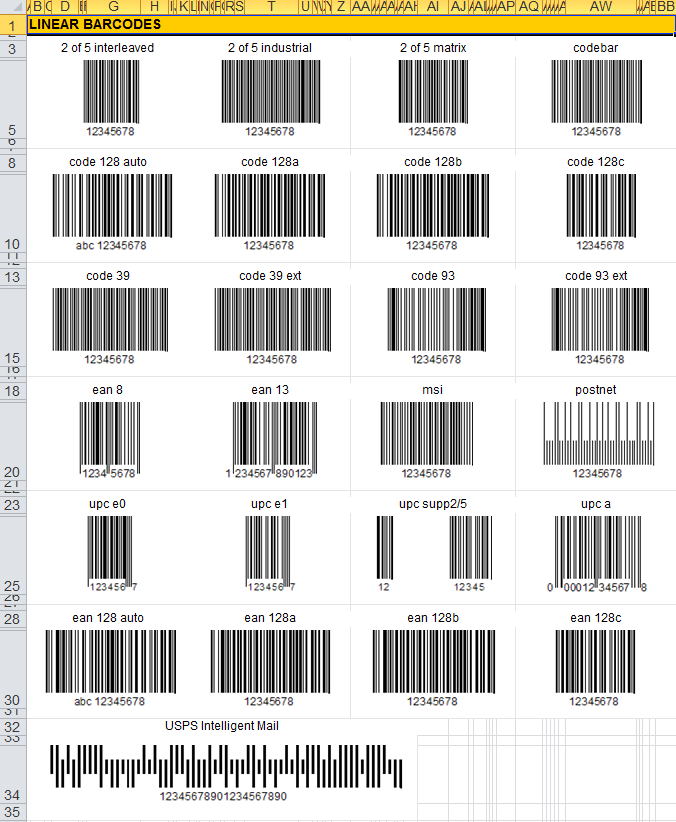
Task: Select row 18 via its row header
Action: pyautogui.click(x=13, y=391)
